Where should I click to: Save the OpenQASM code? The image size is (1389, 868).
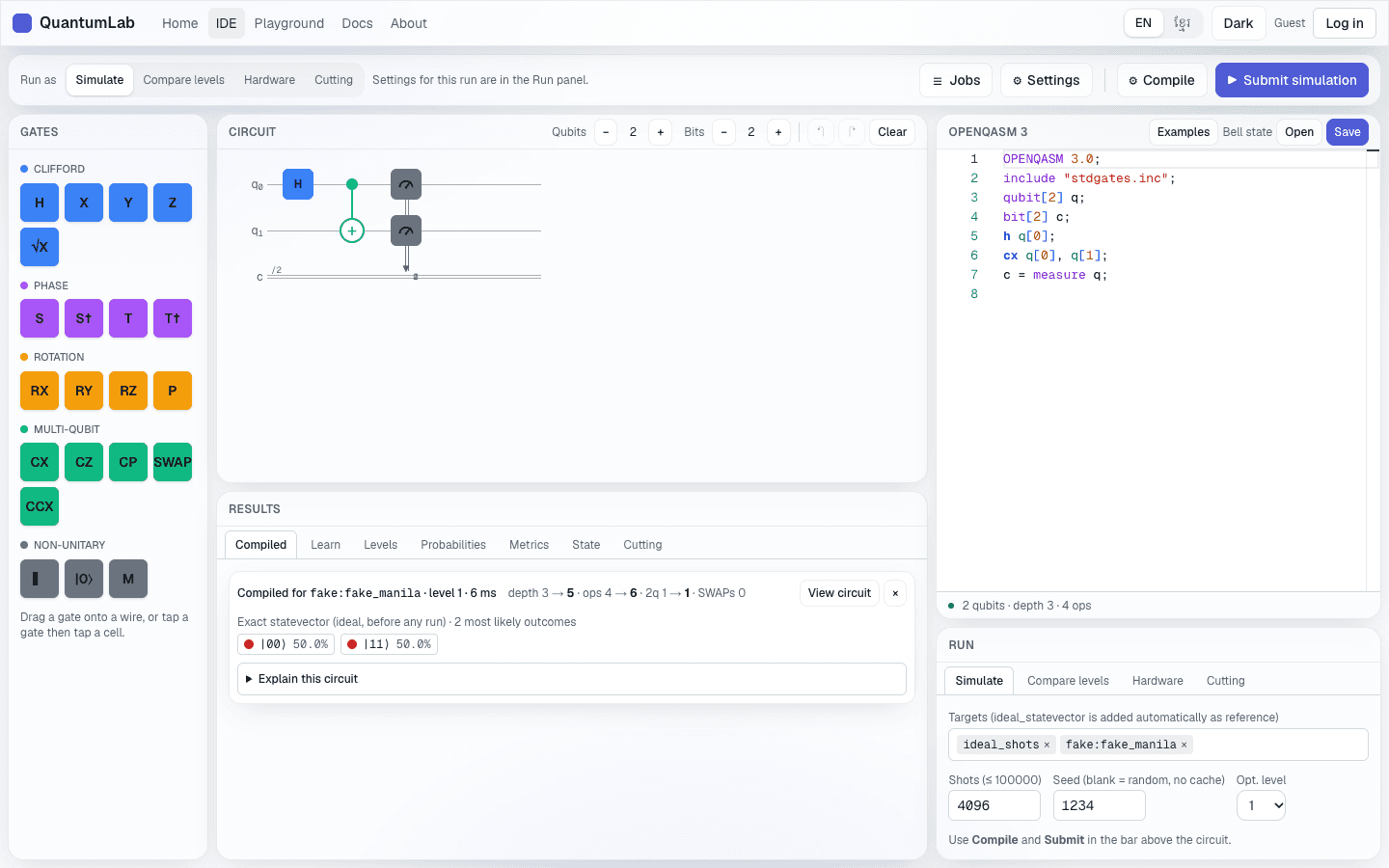1348,132
